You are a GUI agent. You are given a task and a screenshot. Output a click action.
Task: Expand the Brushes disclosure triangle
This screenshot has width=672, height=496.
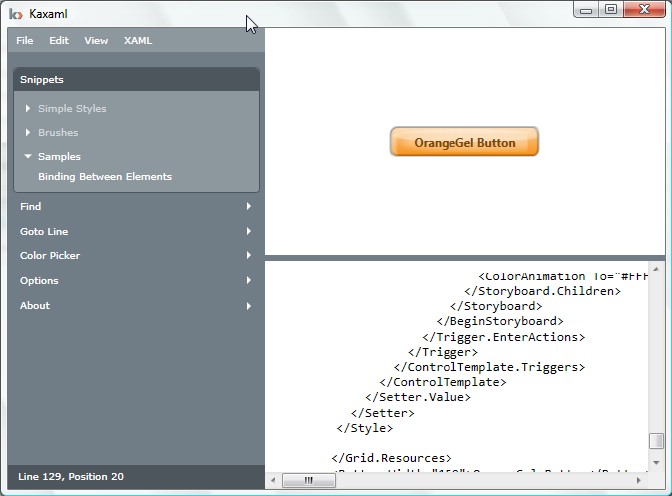tap(28, 132)
